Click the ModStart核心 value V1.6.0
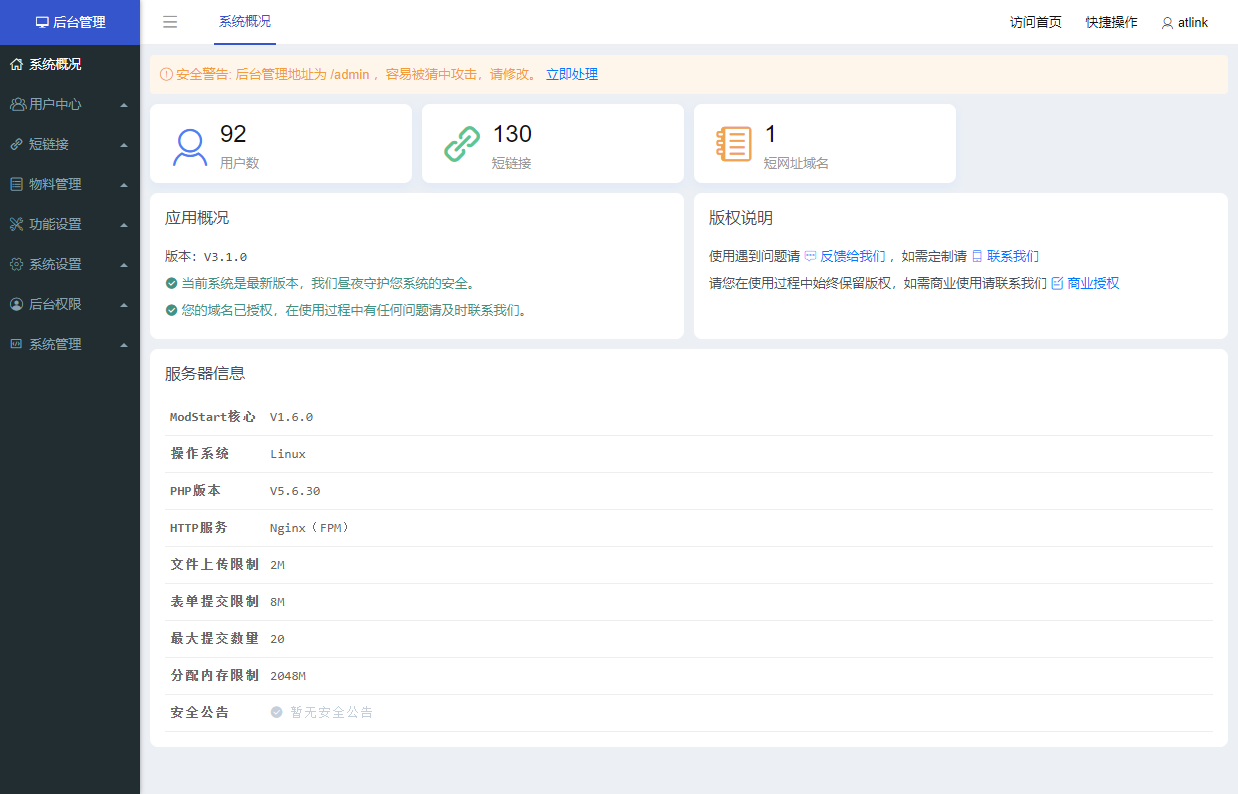This screenshot has width=1238, height=794. (x=291, y=417)
